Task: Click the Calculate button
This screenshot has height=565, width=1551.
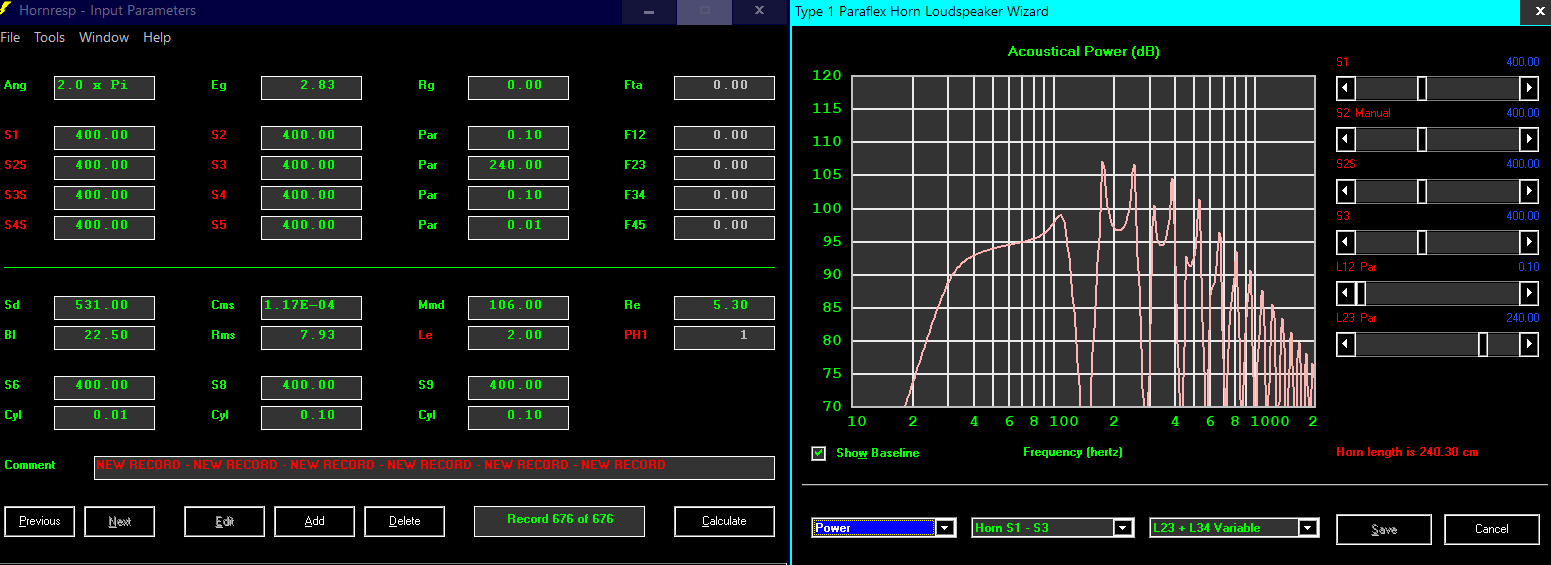Action: click(x=724, y=521)
